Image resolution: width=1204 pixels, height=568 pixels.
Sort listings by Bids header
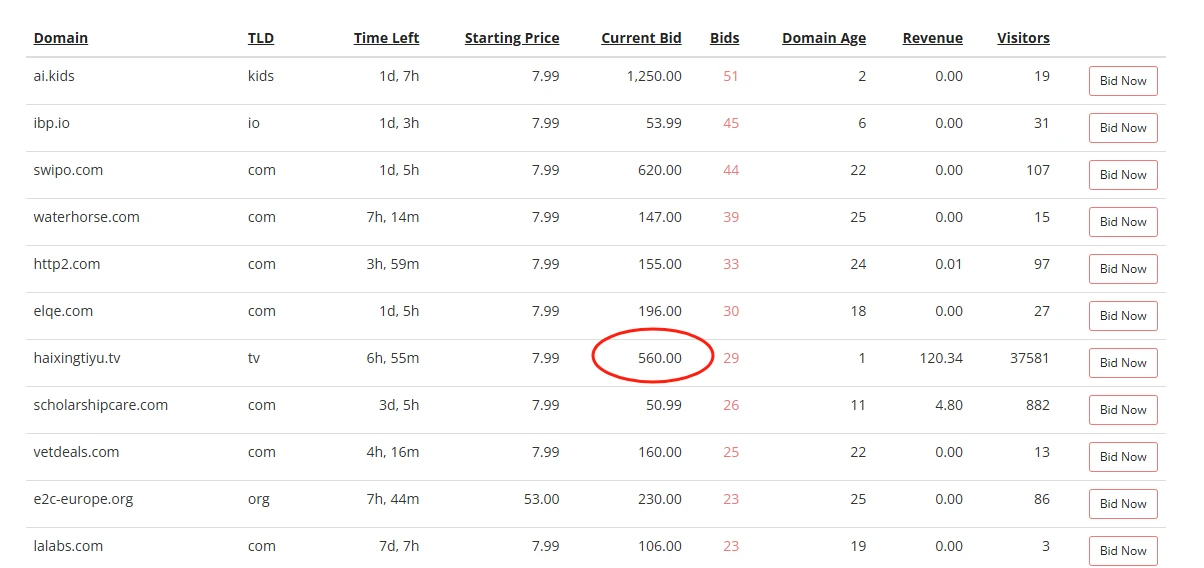724,38
